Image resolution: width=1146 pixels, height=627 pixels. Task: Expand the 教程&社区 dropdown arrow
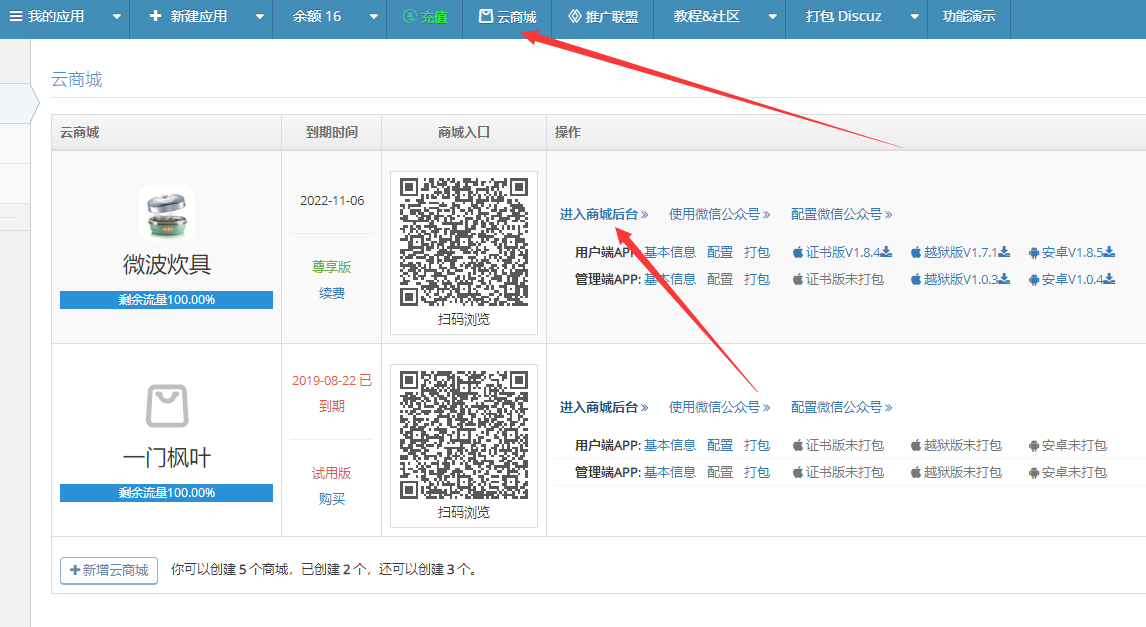point(773,17)
